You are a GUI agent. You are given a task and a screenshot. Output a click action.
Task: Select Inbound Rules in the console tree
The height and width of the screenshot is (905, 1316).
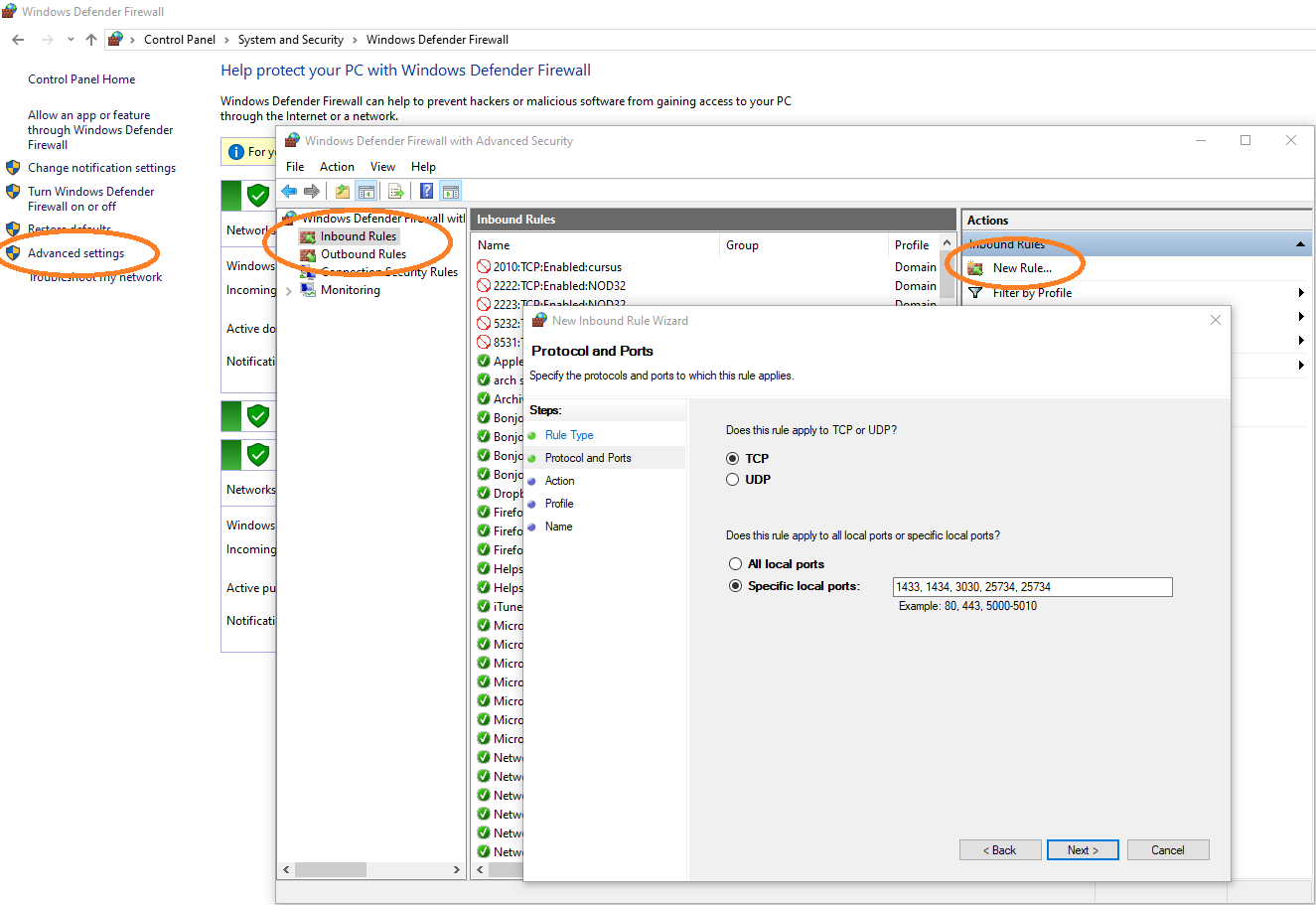(x=358, y=236)
